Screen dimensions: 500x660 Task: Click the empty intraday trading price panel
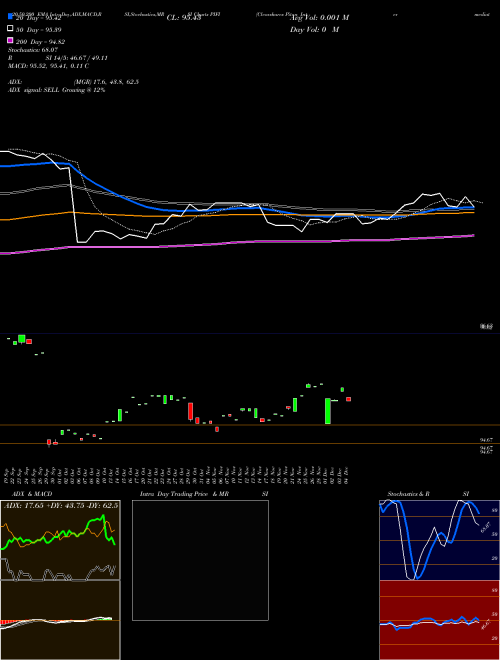(200, 560)
